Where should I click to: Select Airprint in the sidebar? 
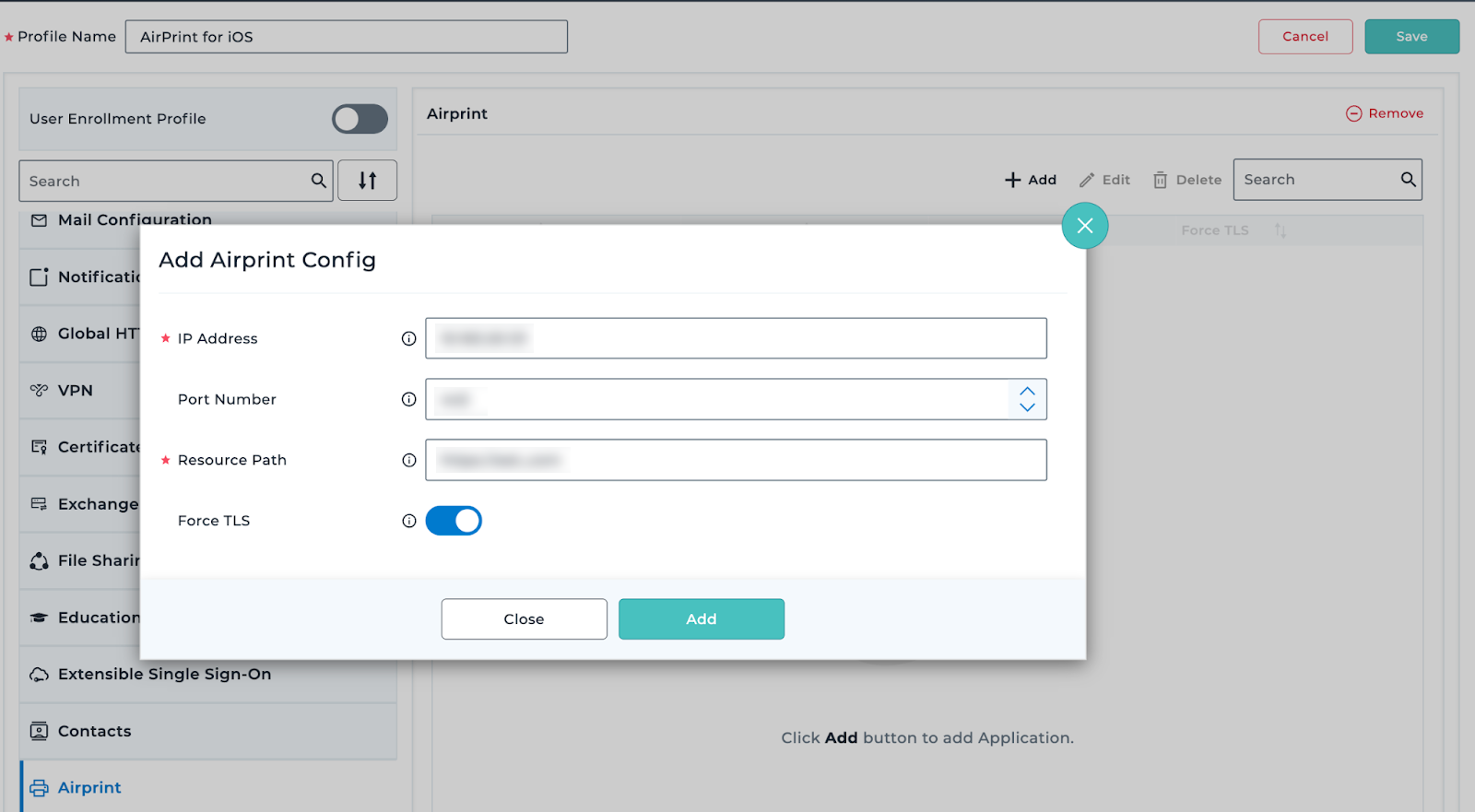coord(208,788)
